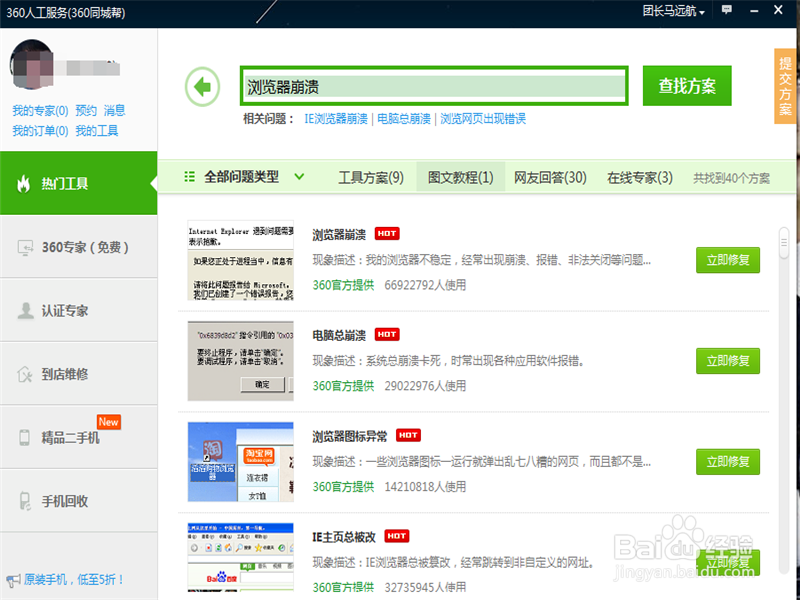The height and width of the screenshot is (600, 800).
Task: Open the IE主页总被改 thumbnail
Action: click(x=240, y=557)
